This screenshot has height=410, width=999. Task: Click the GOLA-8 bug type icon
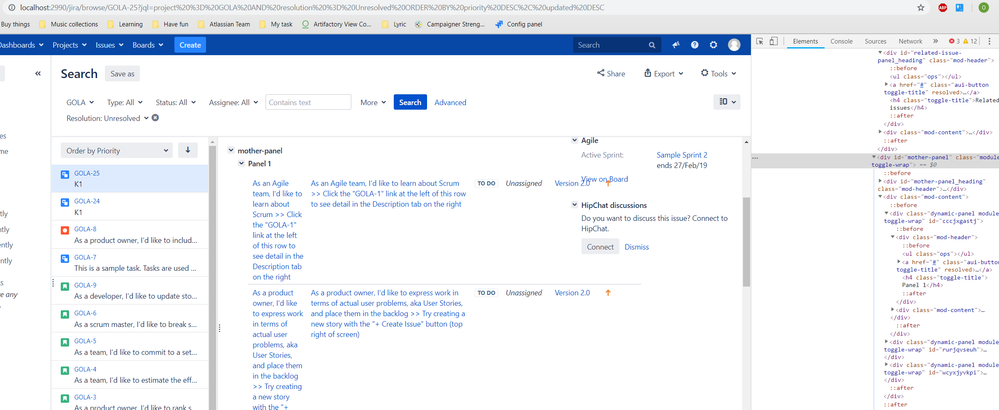(65, 230)
